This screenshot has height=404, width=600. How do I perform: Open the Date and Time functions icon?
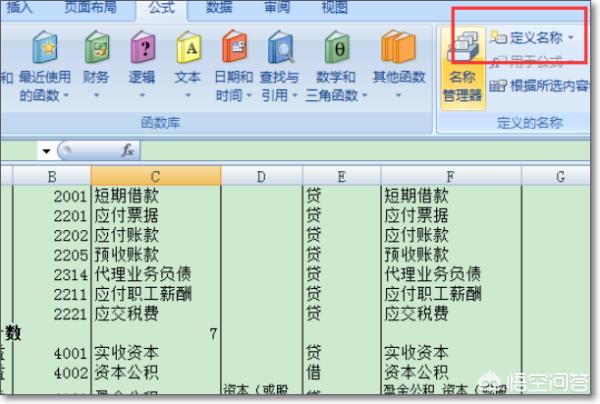pyautogui.click(x=234, y=47)
